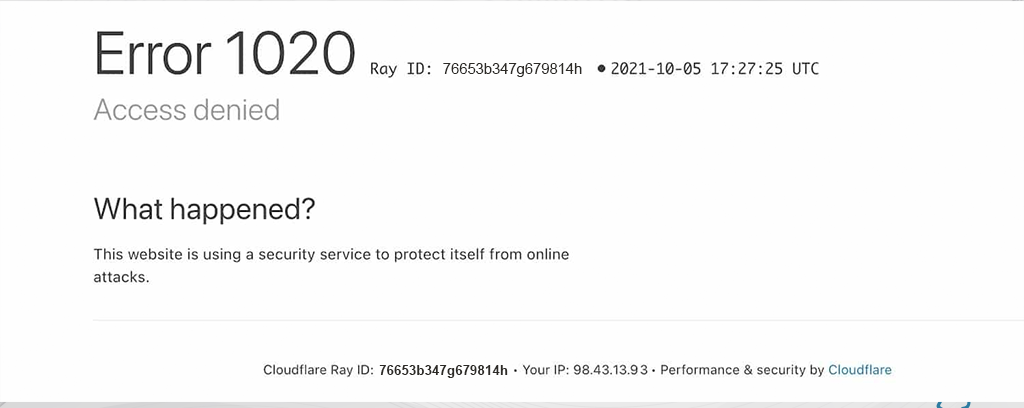Click the horizontal divider above the footer
The height and width of the screenshot is (408, 1024).
[x=500, y=321]
